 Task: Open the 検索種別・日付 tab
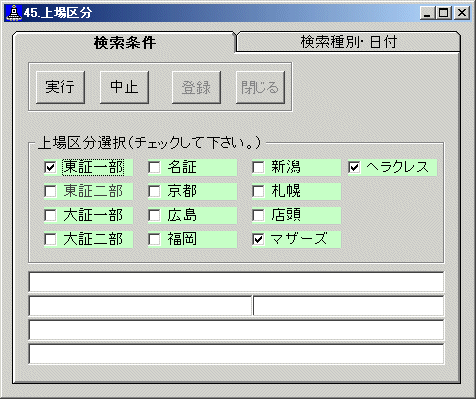(x=348, y=42)
